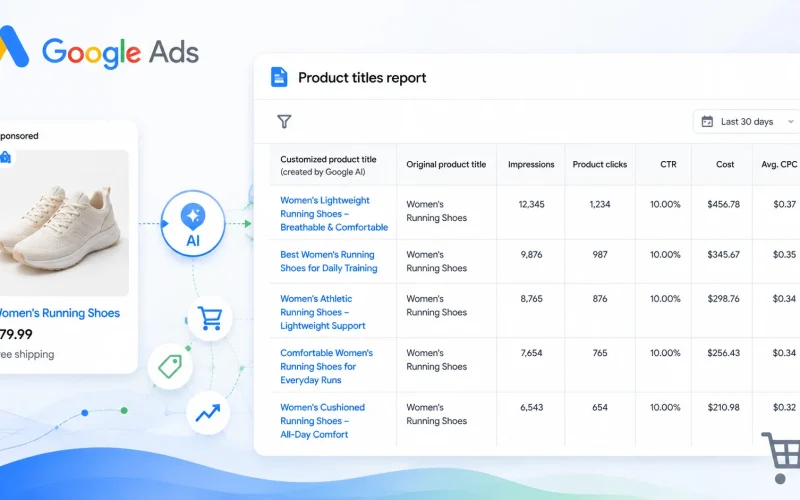Click the 12,345 impressions cell
Image resolution: width=800 pixels, height=500 pixels.
[532, 204]
